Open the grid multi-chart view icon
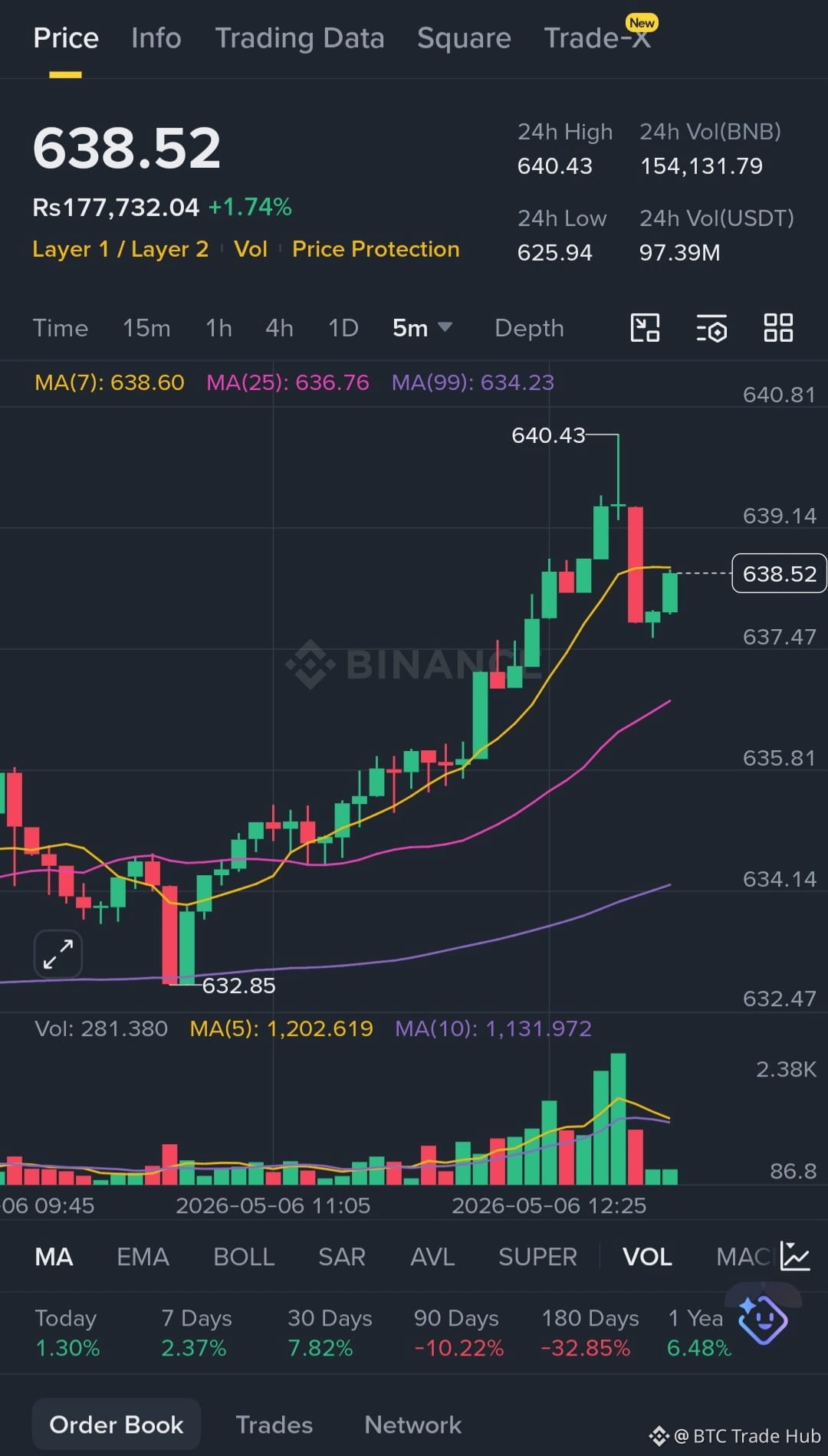This screenshot has height=1456, width=828. (x=778, y=328)
